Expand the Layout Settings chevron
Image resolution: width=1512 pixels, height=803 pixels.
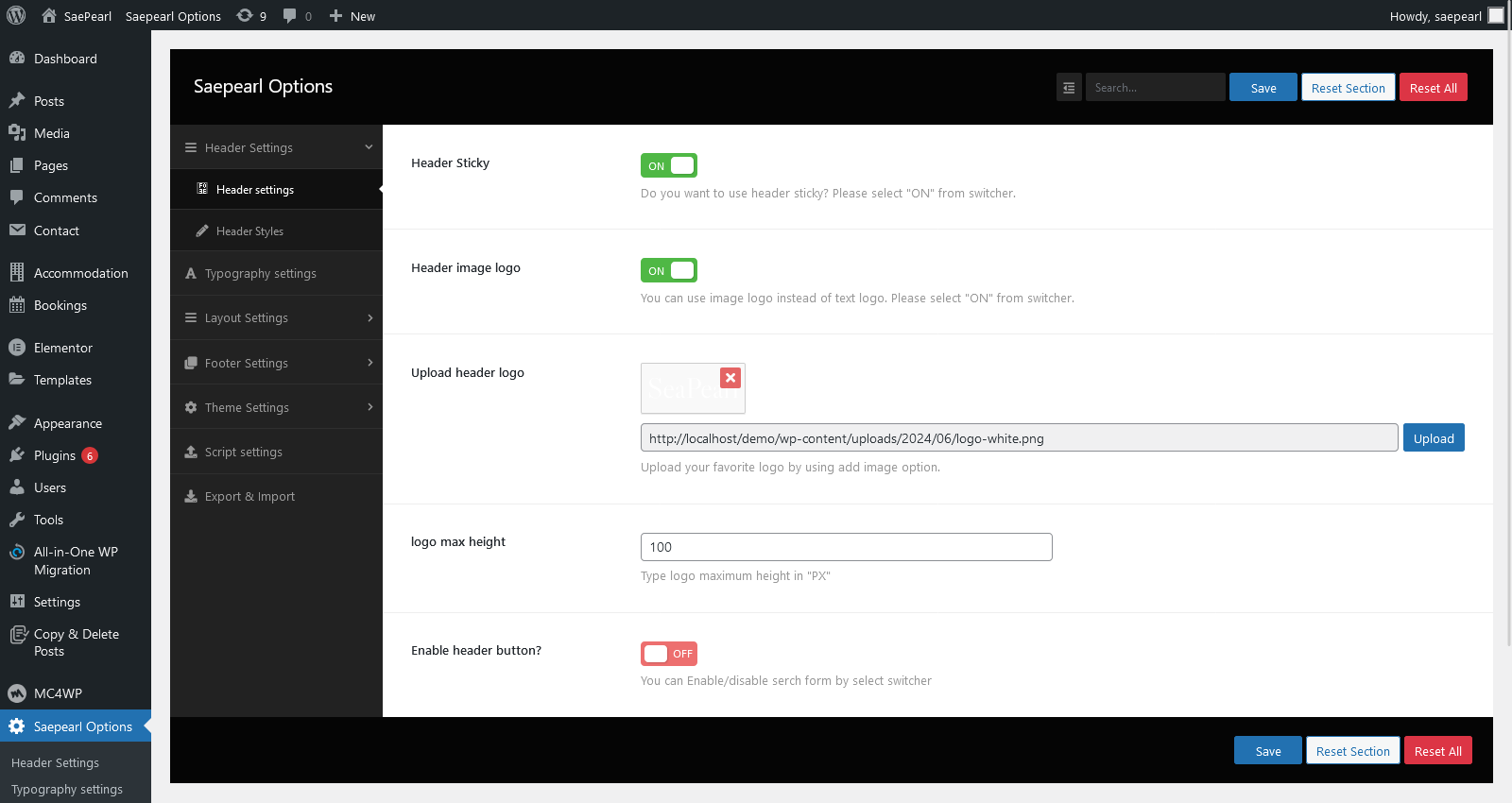point(369,318)
